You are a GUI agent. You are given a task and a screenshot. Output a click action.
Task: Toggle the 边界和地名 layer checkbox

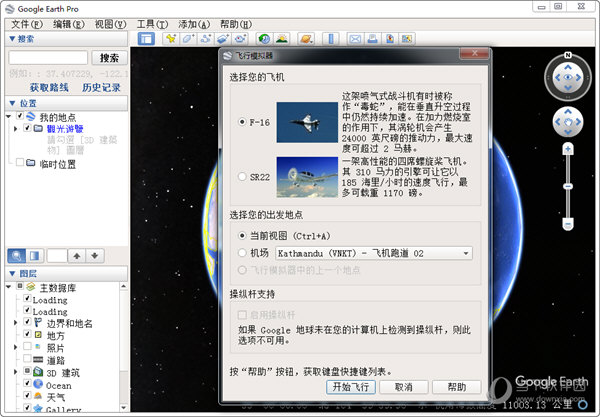pyautogui.click(x=27, y=321)
